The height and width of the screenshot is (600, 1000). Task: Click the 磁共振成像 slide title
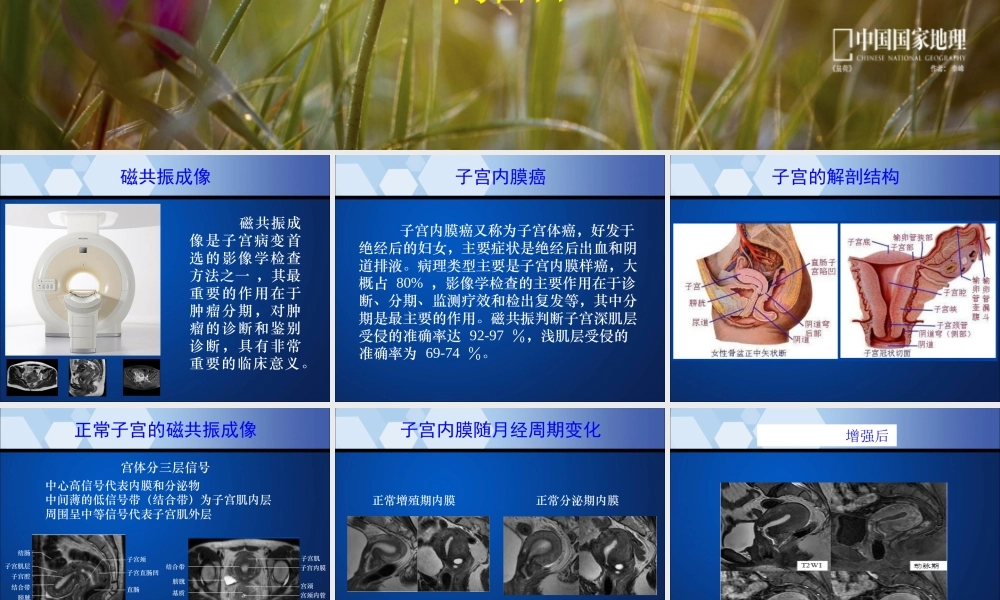coord(166,175)
